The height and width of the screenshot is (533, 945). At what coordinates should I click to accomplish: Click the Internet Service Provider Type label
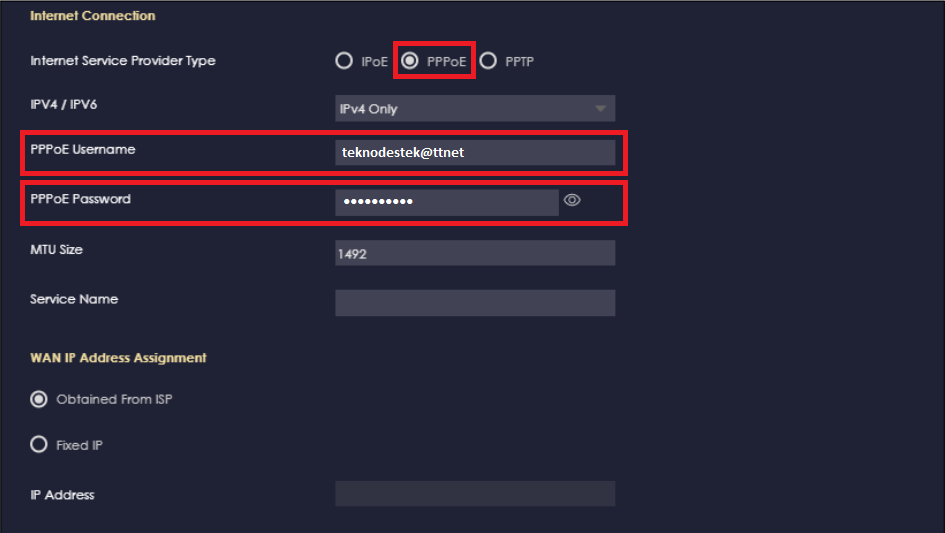point(122,61)
